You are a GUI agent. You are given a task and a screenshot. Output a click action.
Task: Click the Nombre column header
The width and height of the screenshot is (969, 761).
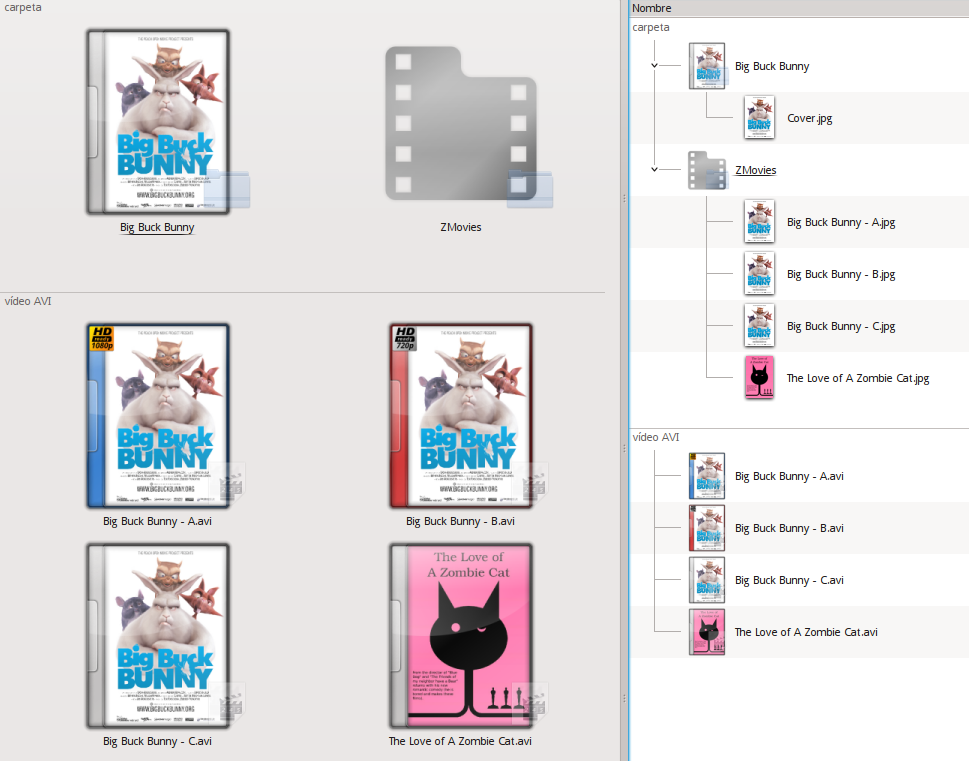(x=799, y=8)
